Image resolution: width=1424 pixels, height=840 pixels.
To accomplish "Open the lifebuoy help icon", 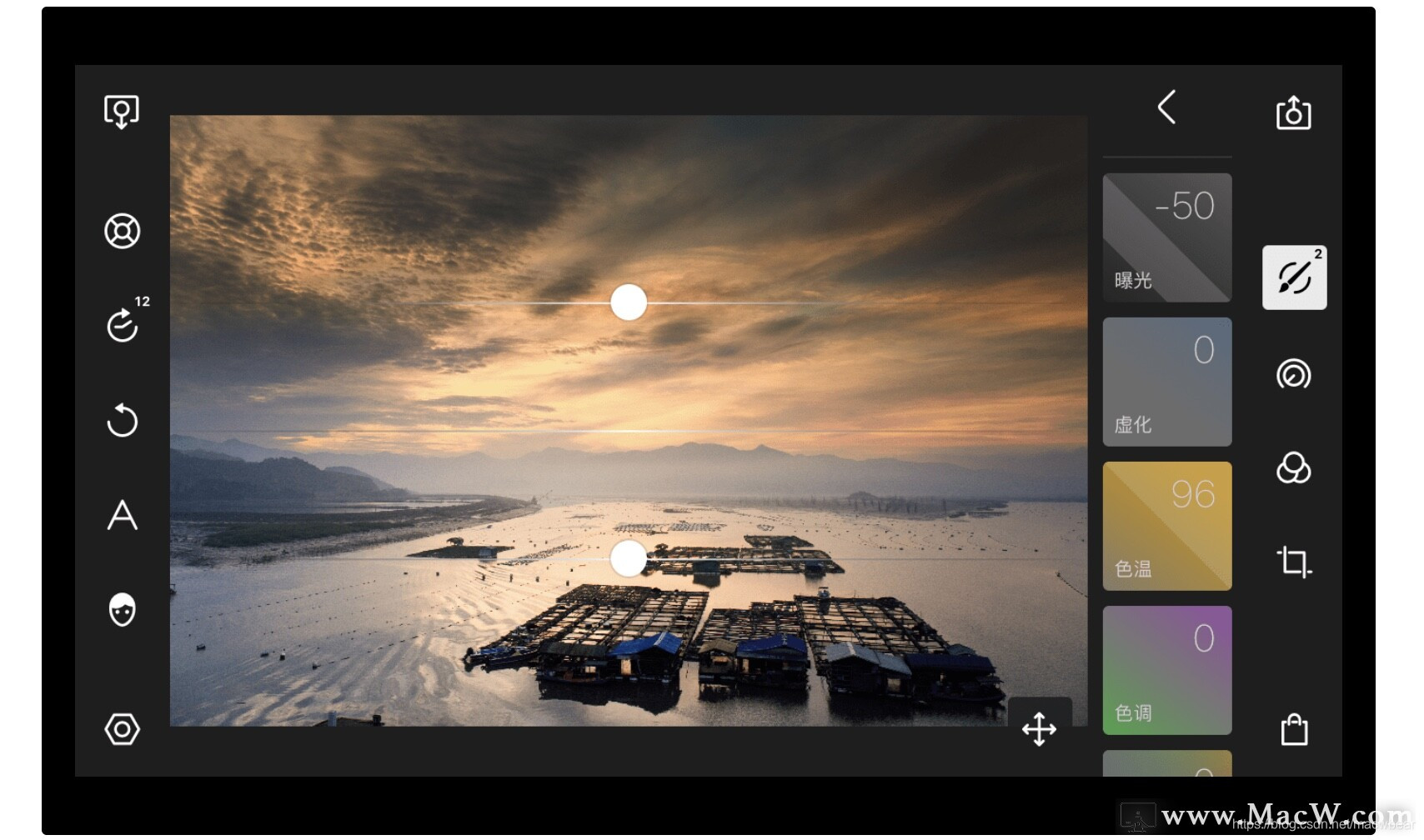I will tap(122, 231).
